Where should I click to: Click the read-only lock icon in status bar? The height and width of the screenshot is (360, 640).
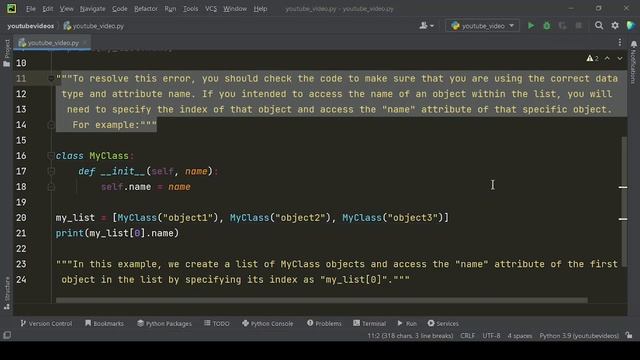click(629, 336)
